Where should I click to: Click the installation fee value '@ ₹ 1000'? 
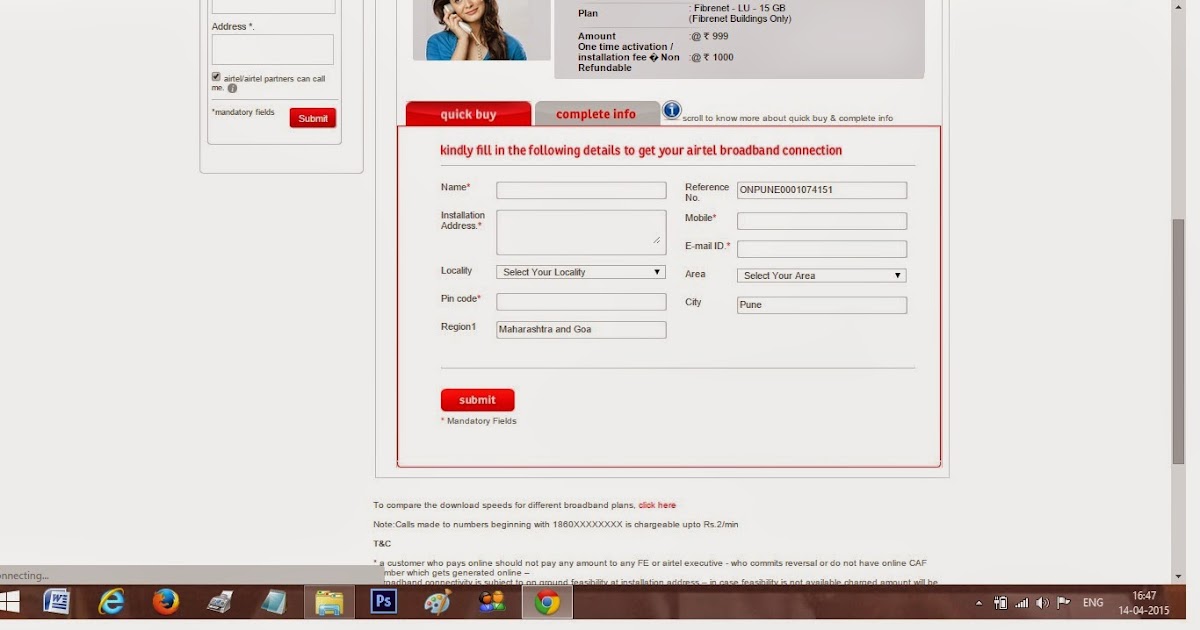711,58
